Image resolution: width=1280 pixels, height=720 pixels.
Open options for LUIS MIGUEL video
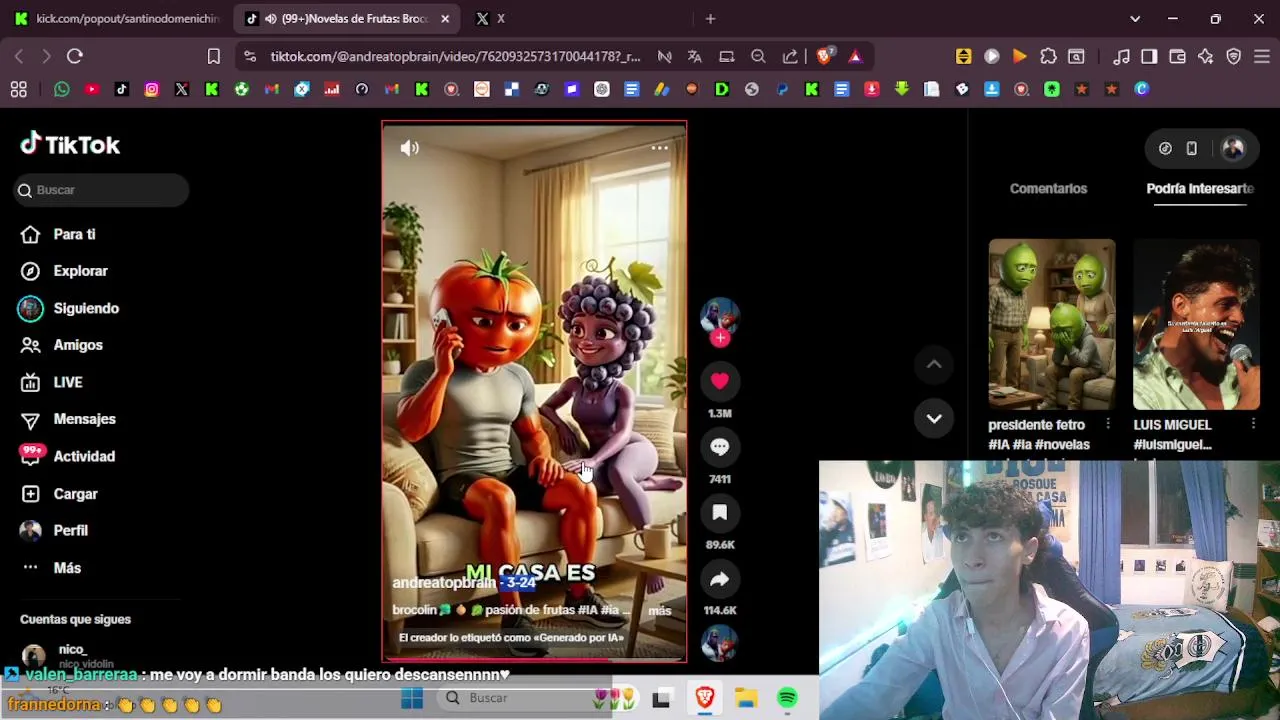click(1253, 424)
